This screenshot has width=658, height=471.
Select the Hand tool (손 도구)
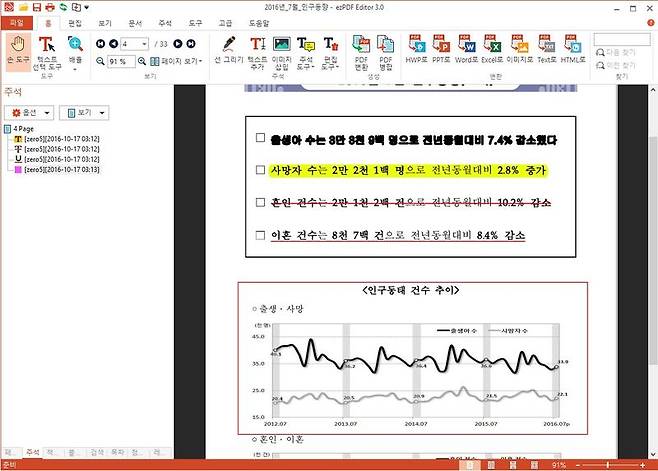tap(18, 51)
